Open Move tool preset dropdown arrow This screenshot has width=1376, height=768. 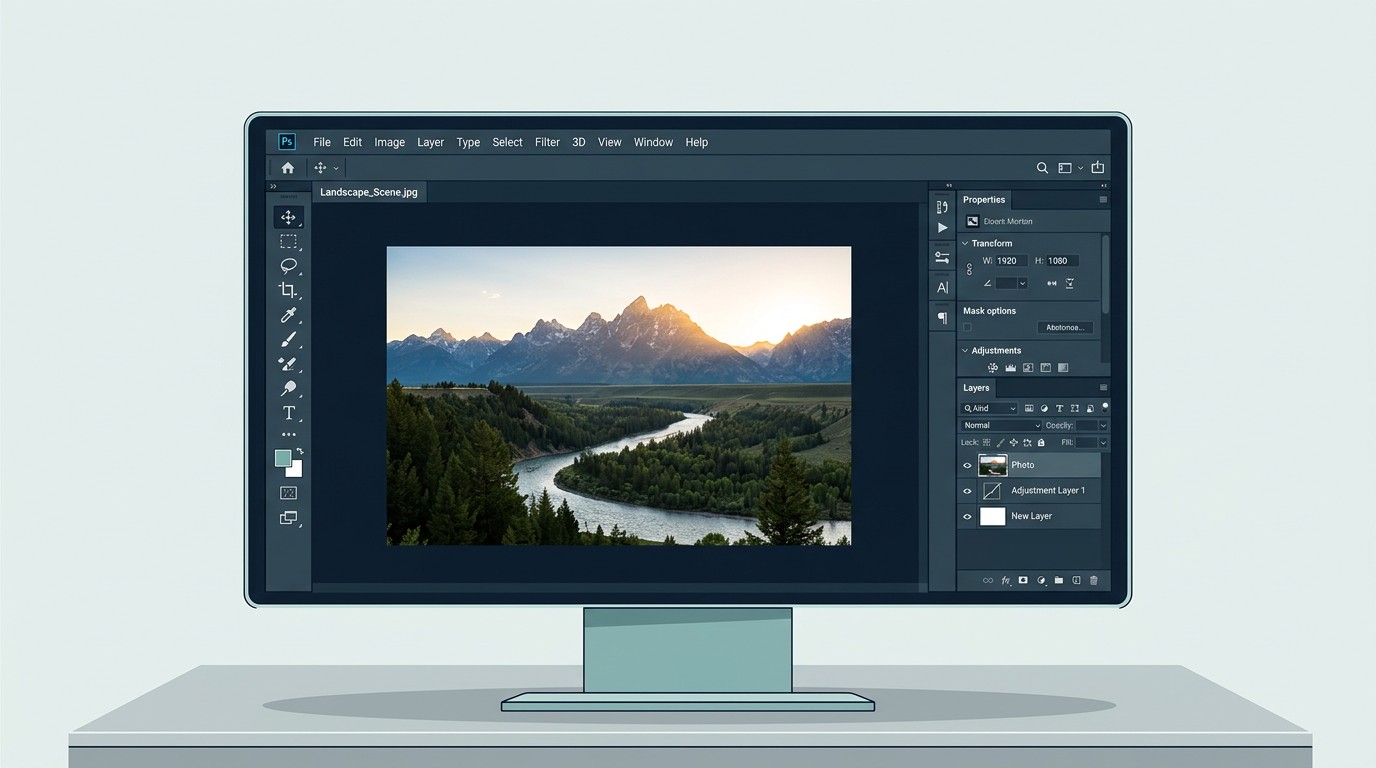click(x=336, y=168)
